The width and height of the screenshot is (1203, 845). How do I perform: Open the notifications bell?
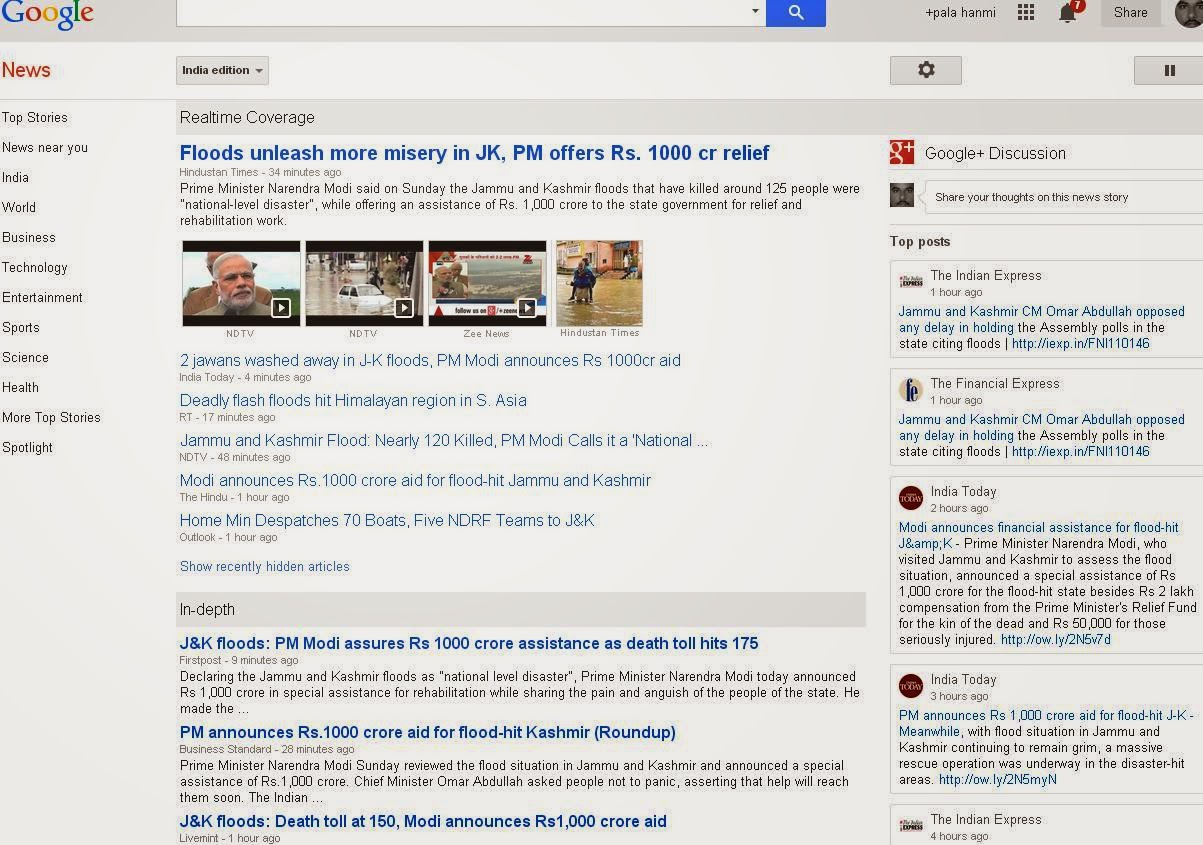coord(1068,12)
